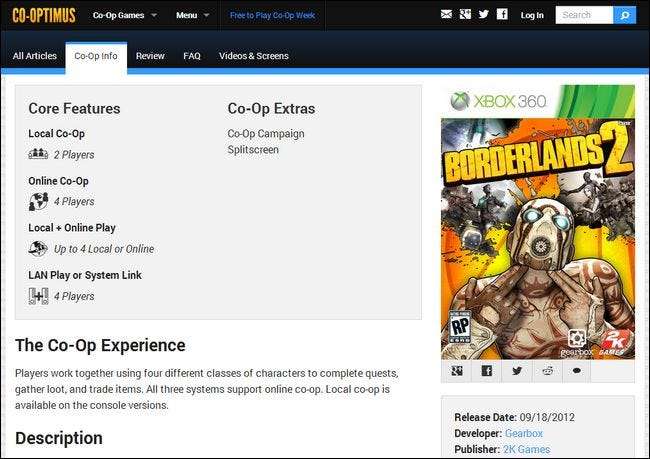The width and height of the screenshot is (650, 459).
Task: Expand the Co-Op Games dropdown menu
Action: coord(124,15)
